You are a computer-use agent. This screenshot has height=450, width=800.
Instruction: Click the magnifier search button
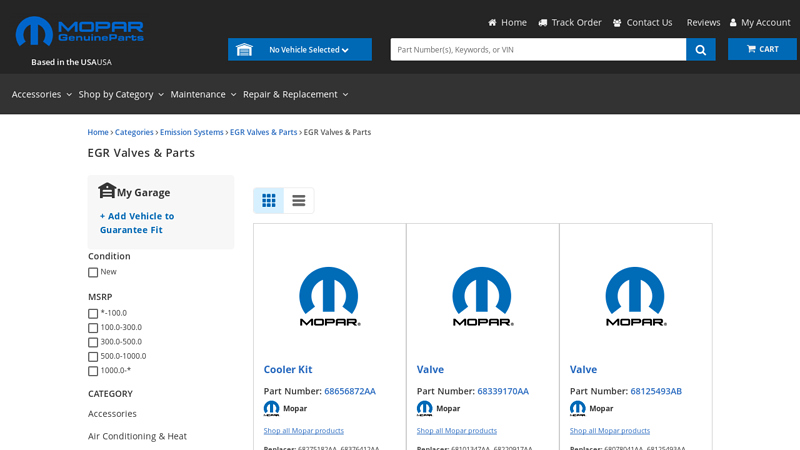point(700,49)
